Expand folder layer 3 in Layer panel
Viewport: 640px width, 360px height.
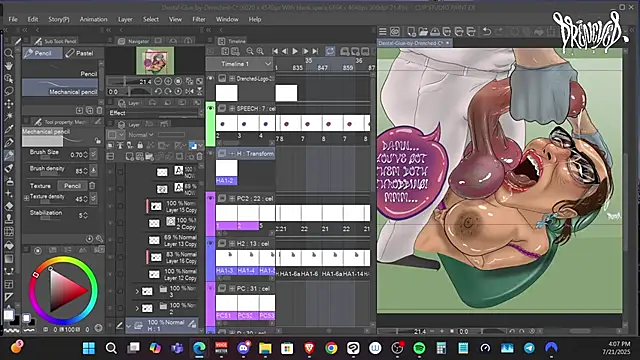(x=137, y=291)
